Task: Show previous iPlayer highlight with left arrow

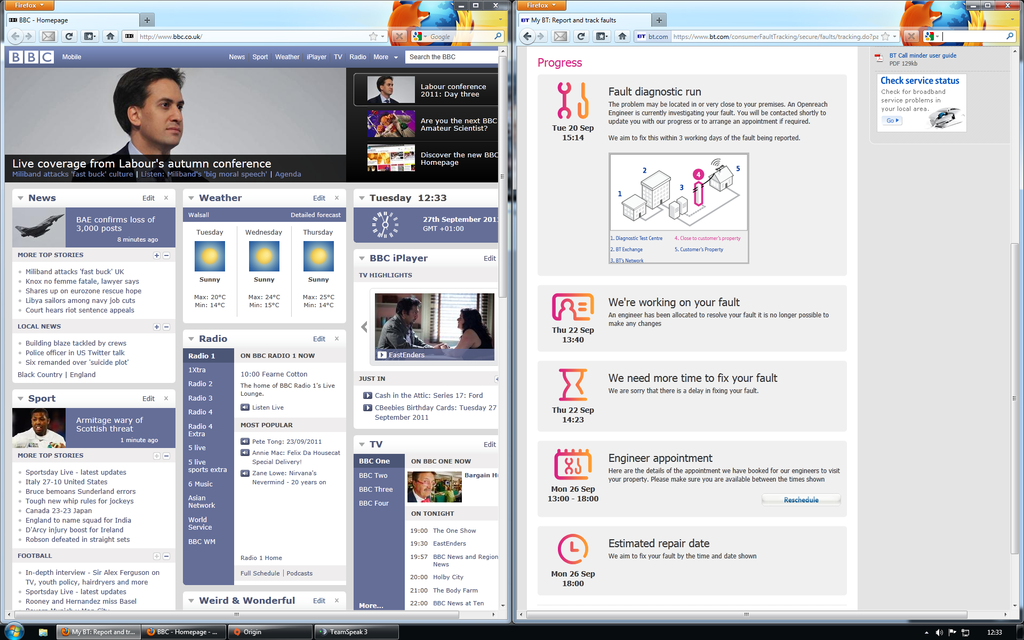Action: pyautogui.click(x=364, y=327)
